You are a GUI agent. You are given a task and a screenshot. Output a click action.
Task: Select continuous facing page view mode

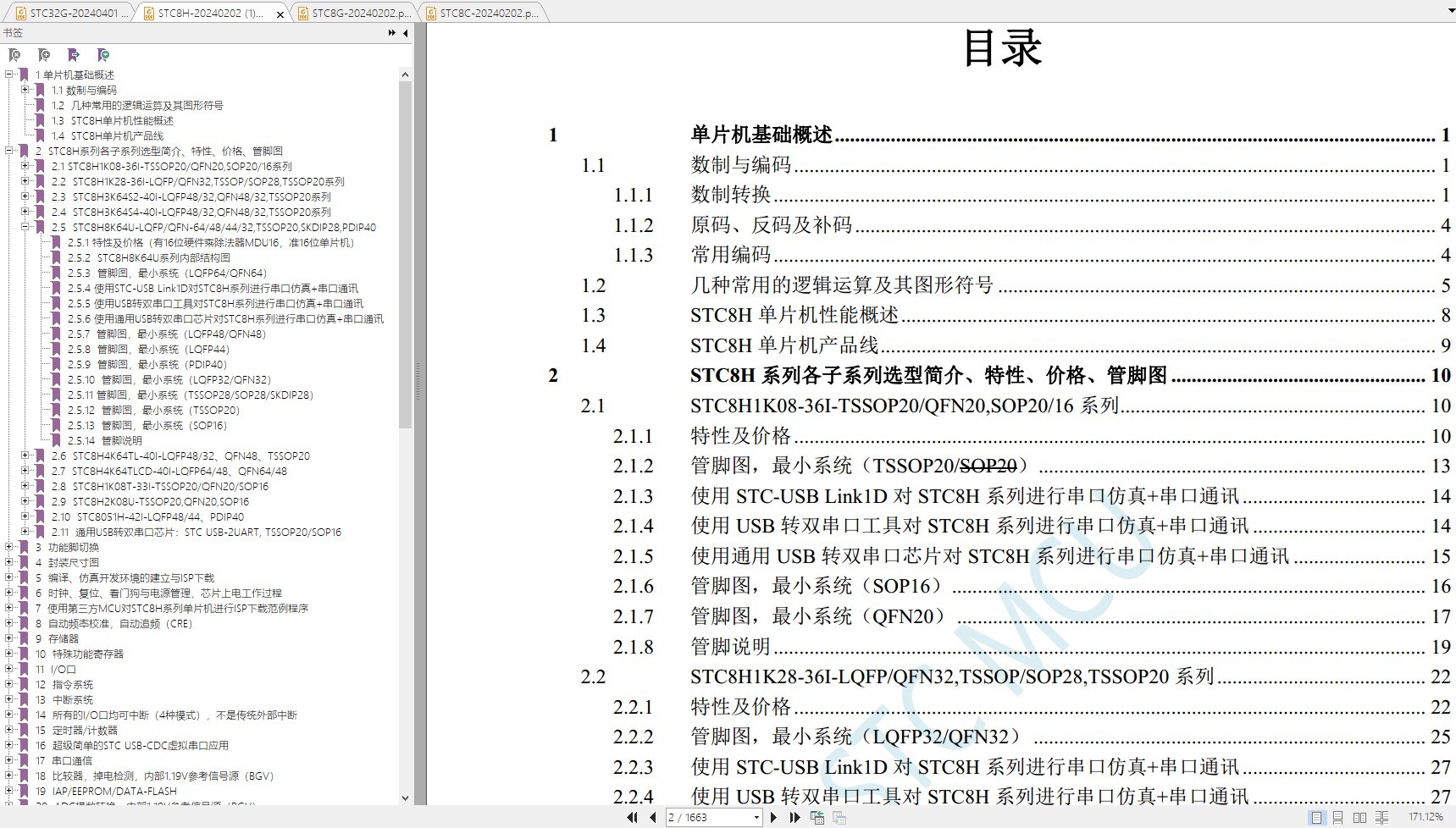1381,817
